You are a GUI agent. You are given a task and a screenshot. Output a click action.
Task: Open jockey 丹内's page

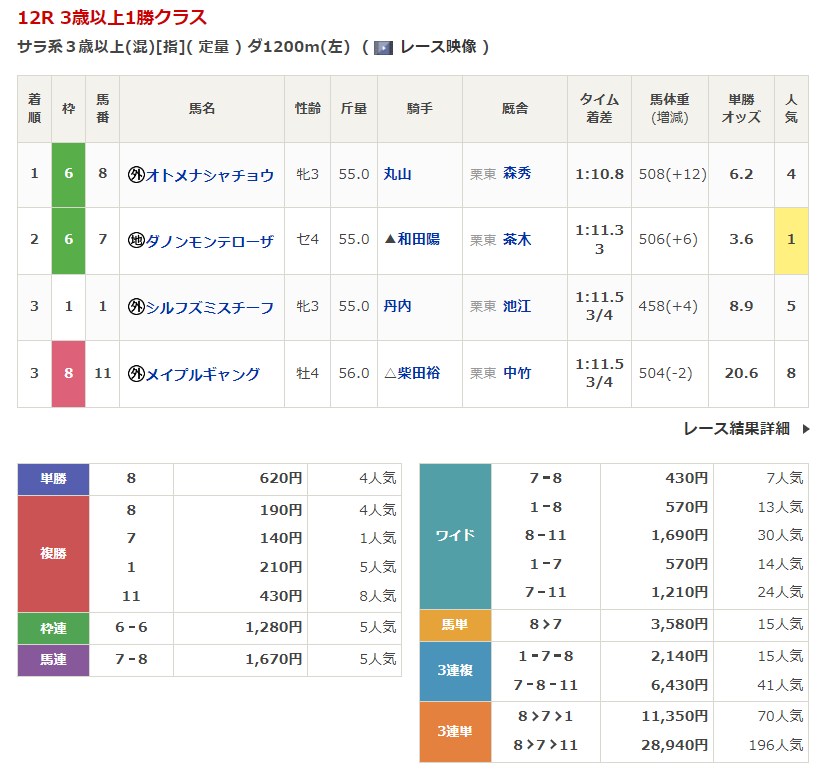click(398, 307)
